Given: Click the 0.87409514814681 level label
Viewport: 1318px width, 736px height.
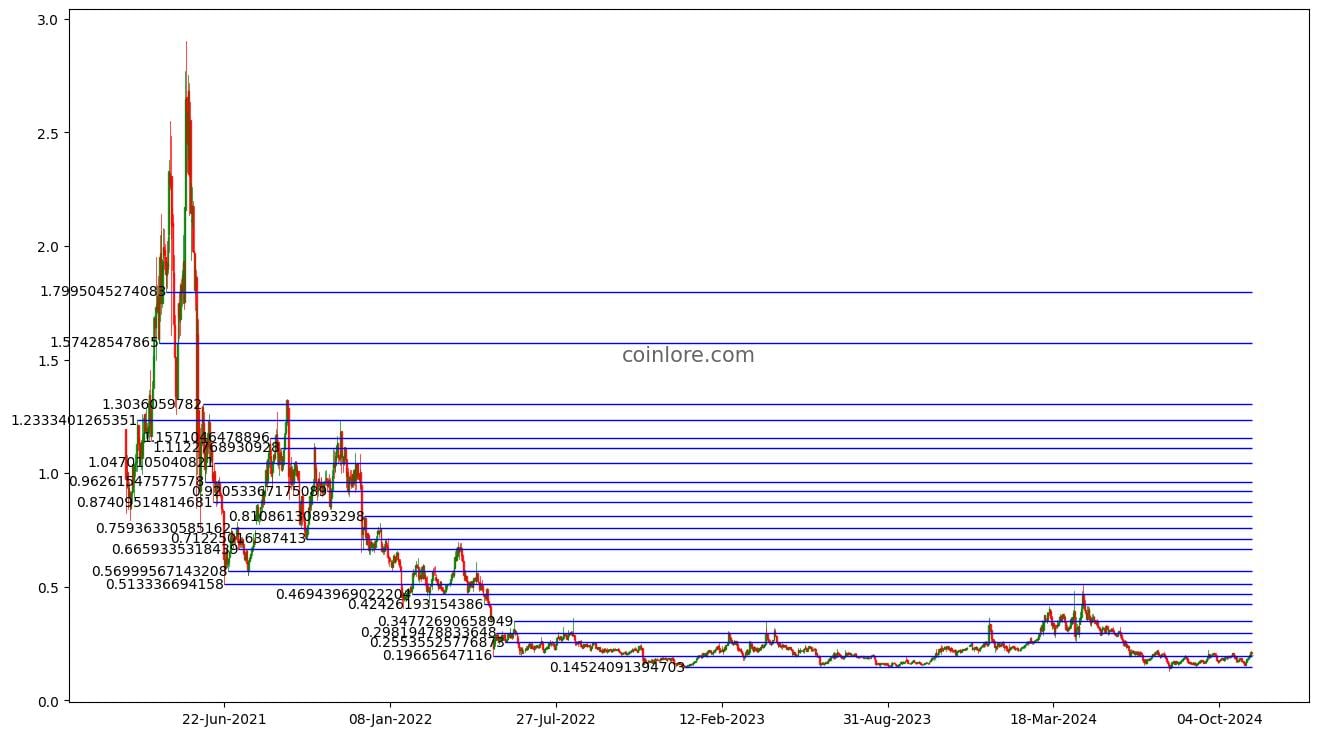Looking at the screenshot, I should pyautogui.click(x=144, y=502).
